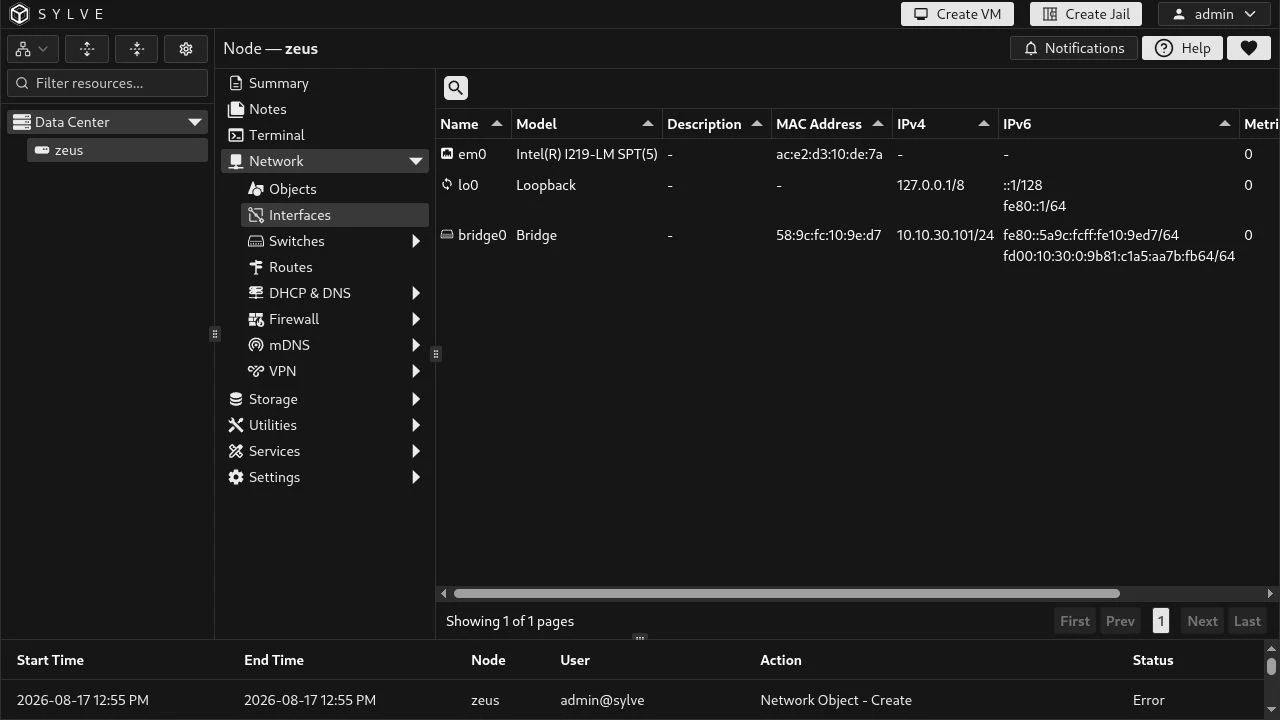Click the Objects cube icon

point(256,189)
